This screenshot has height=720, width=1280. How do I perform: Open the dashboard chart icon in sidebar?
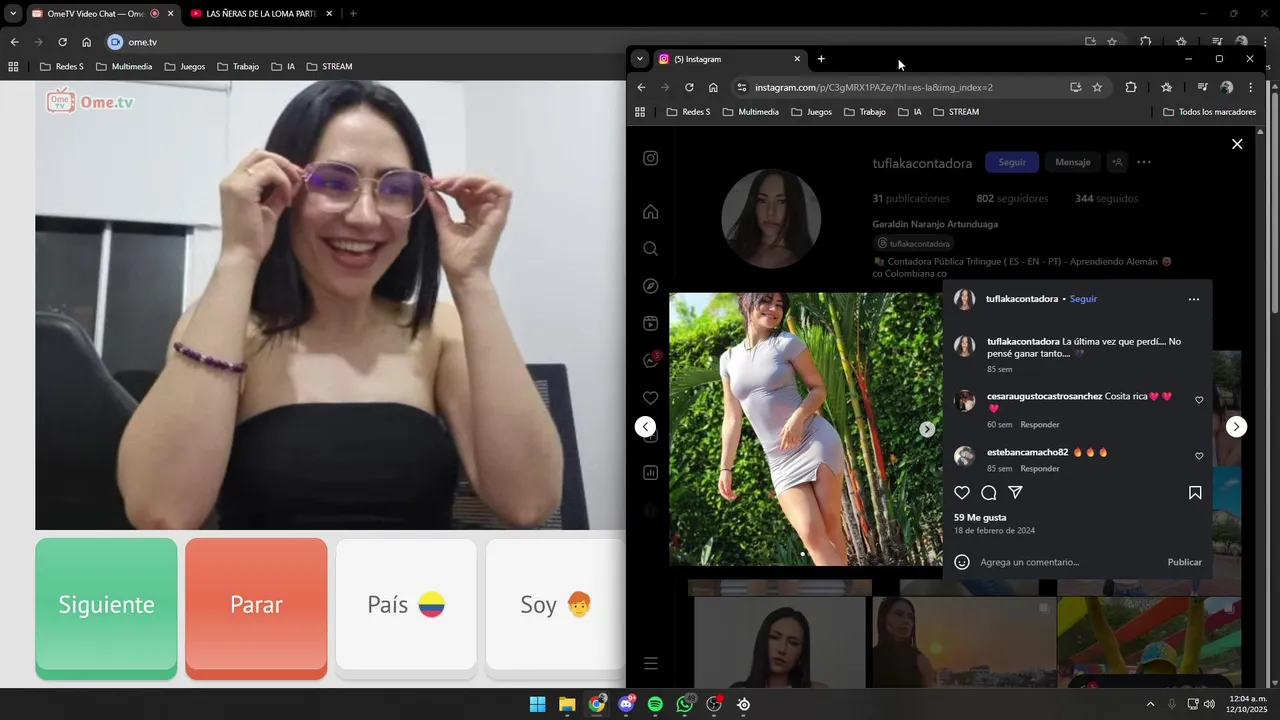click(650, 472)
